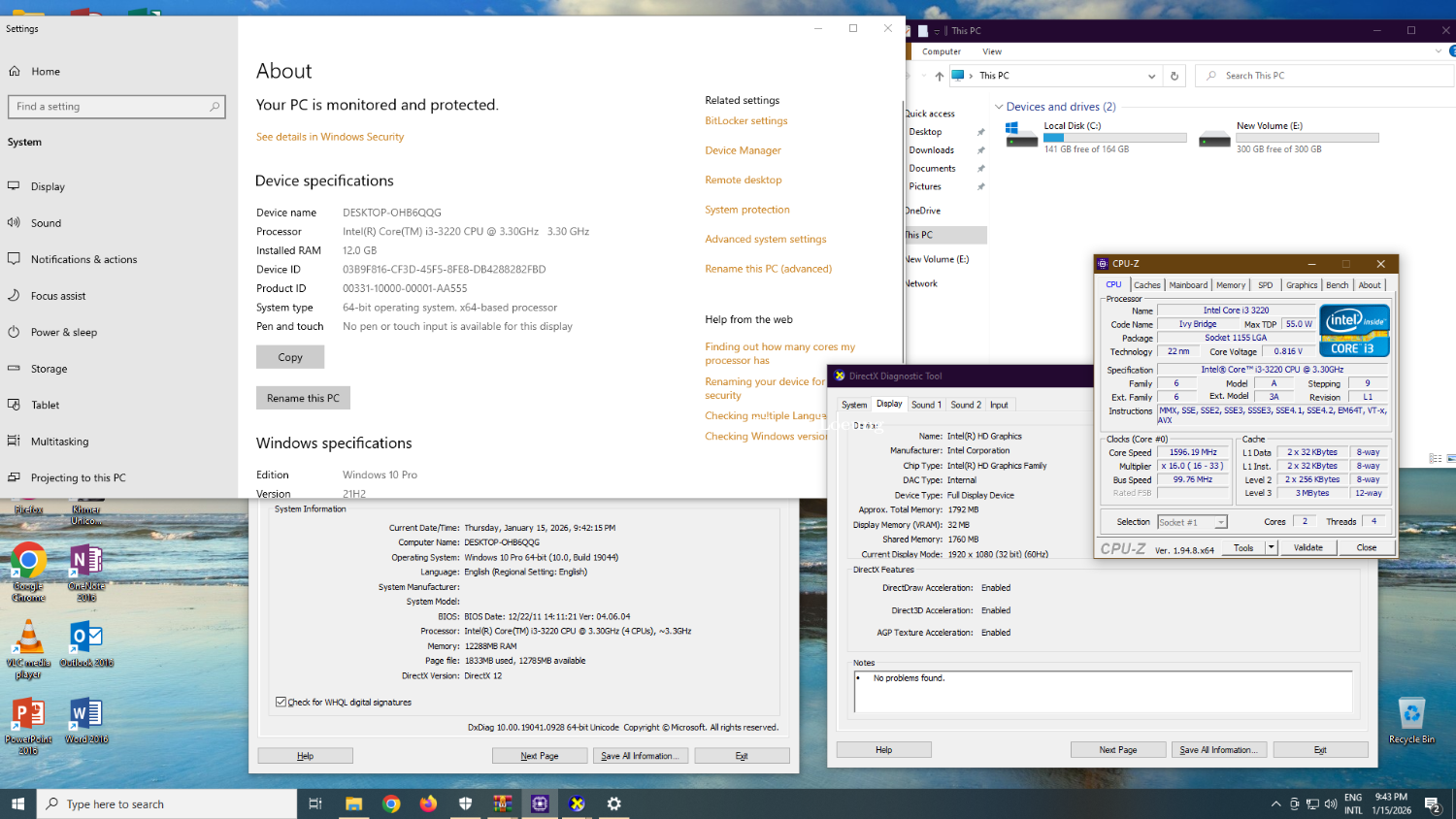Open Display settings in the sidebar

[x=48, y=186]
